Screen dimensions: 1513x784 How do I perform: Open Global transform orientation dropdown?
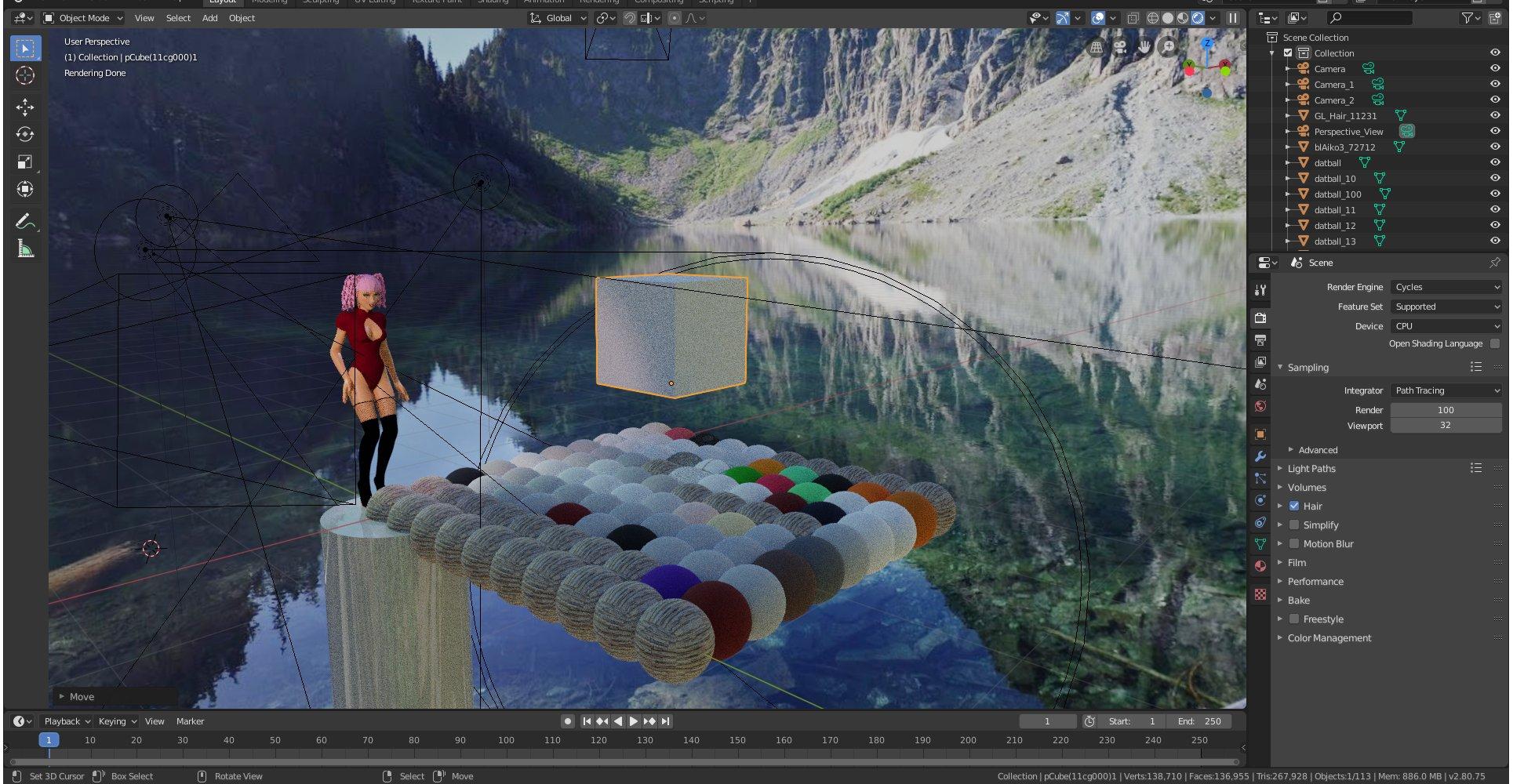pos(558,18)
